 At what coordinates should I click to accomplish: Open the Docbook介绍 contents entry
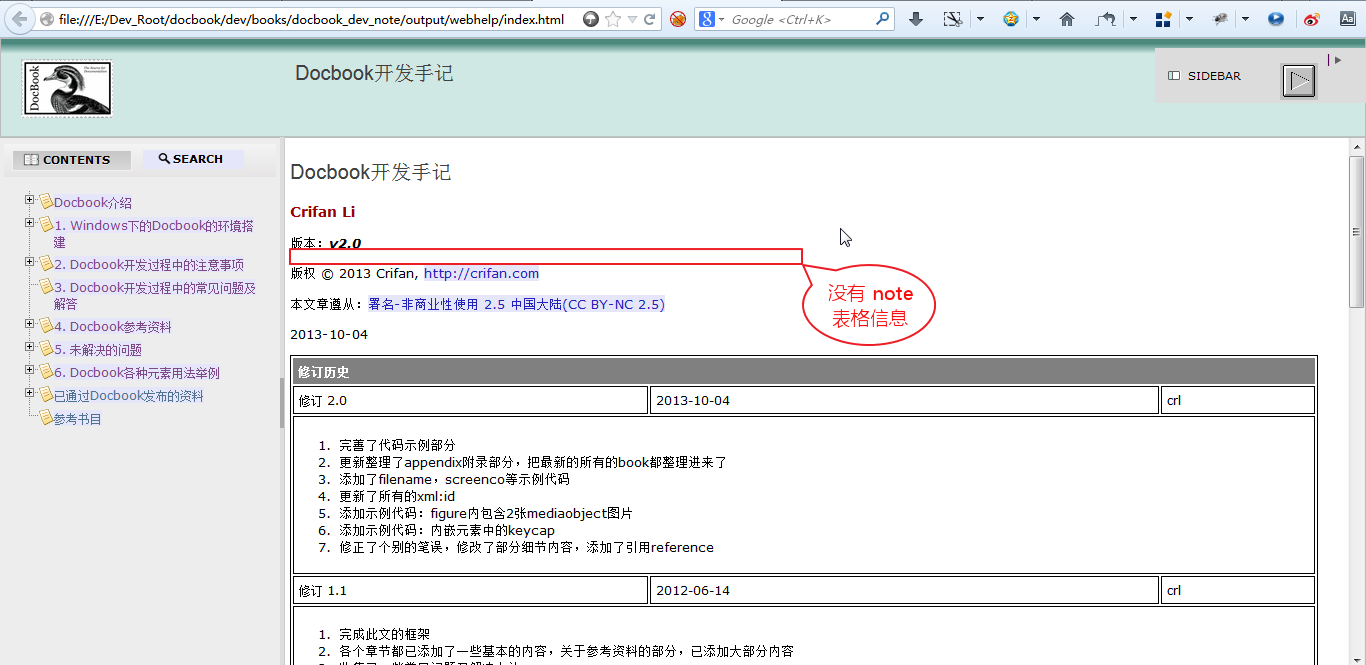pos(93,202)
